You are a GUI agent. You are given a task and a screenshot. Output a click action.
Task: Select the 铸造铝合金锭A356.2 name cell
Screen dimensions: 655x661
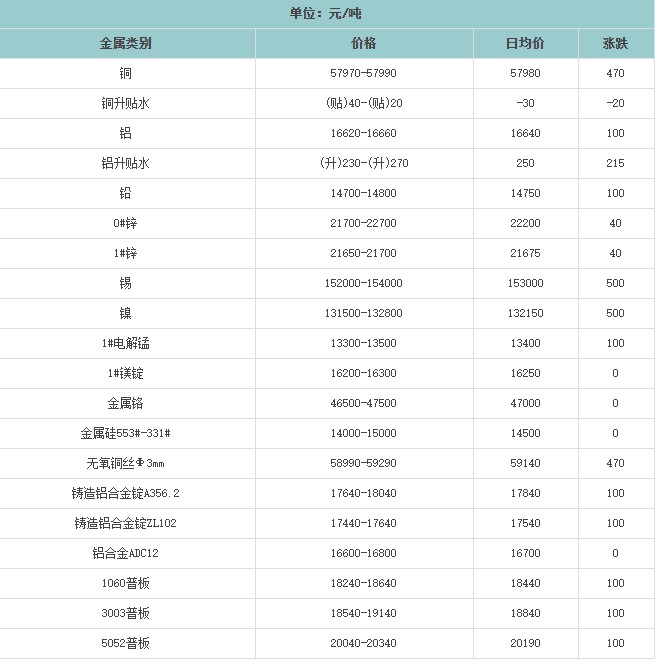[x=126, y=494]
